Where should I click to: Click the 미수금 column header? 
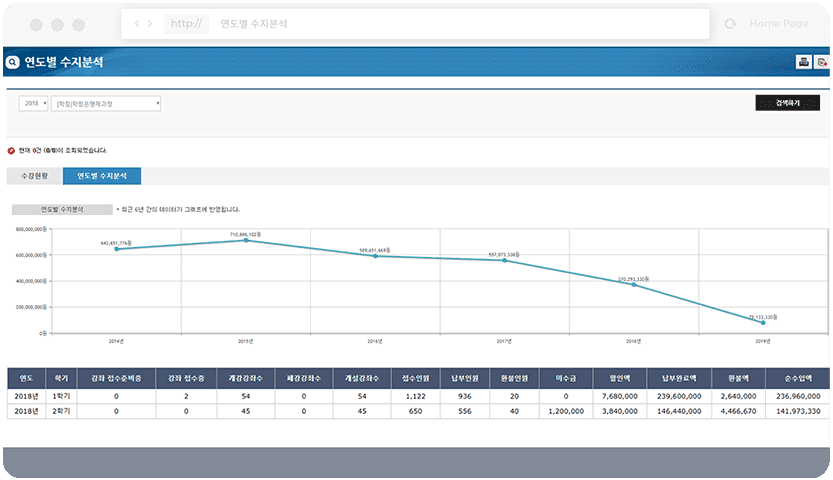[566, 379]
